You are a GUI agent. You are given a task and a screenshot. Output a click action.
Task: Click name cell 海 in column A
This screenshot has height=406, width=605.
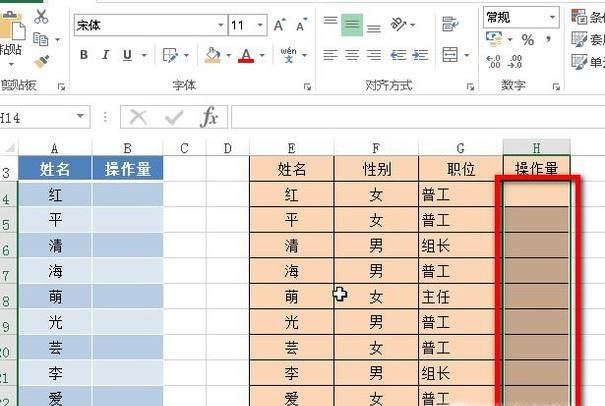coord(55,271)
